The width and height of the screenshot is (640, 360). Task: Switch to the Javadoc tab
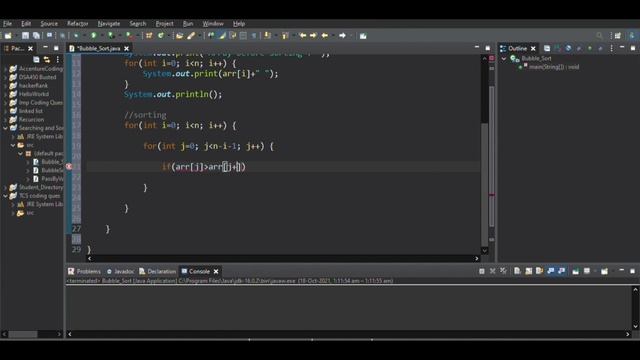pos(120,271)
